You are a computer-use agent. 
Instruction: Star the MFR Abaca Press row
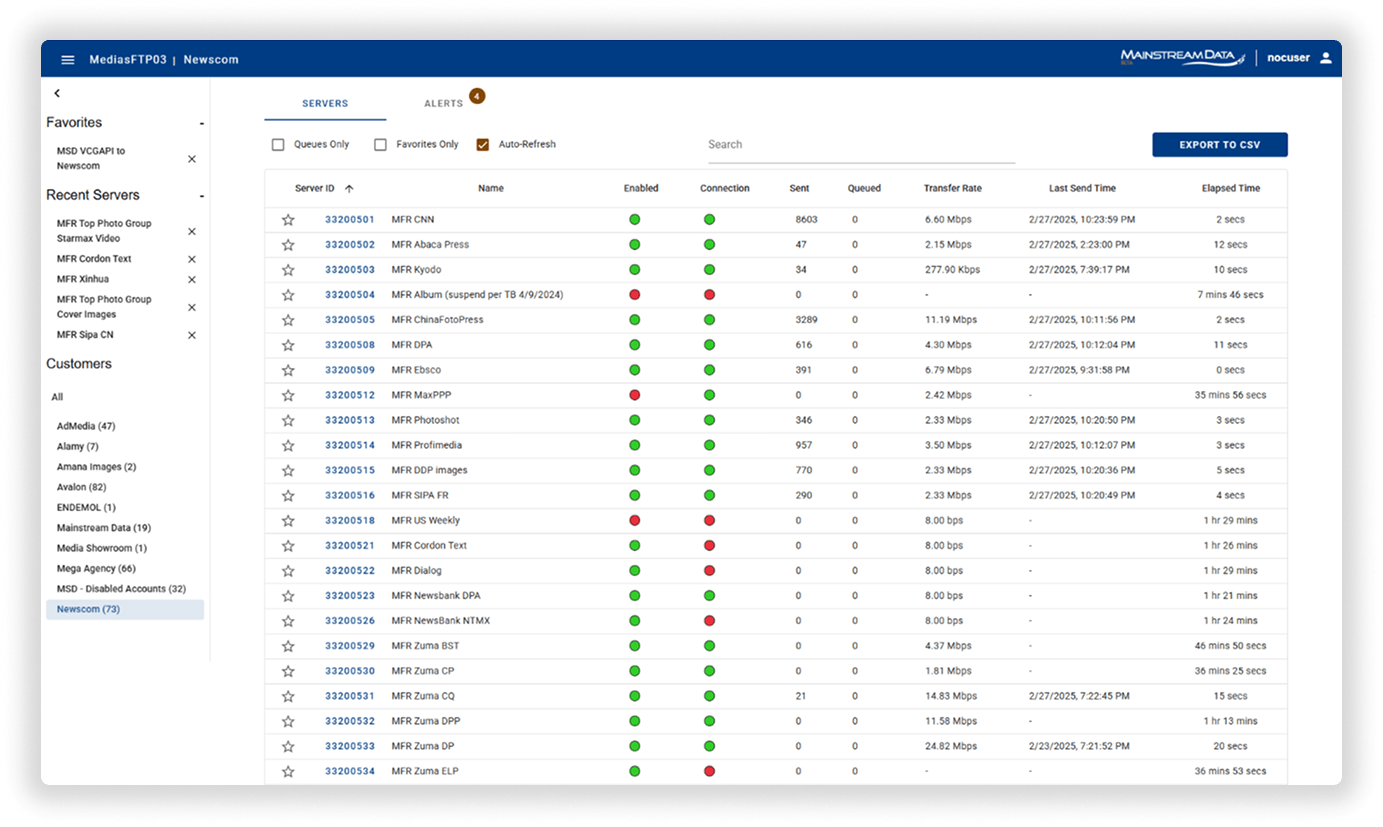click(288, 245)
